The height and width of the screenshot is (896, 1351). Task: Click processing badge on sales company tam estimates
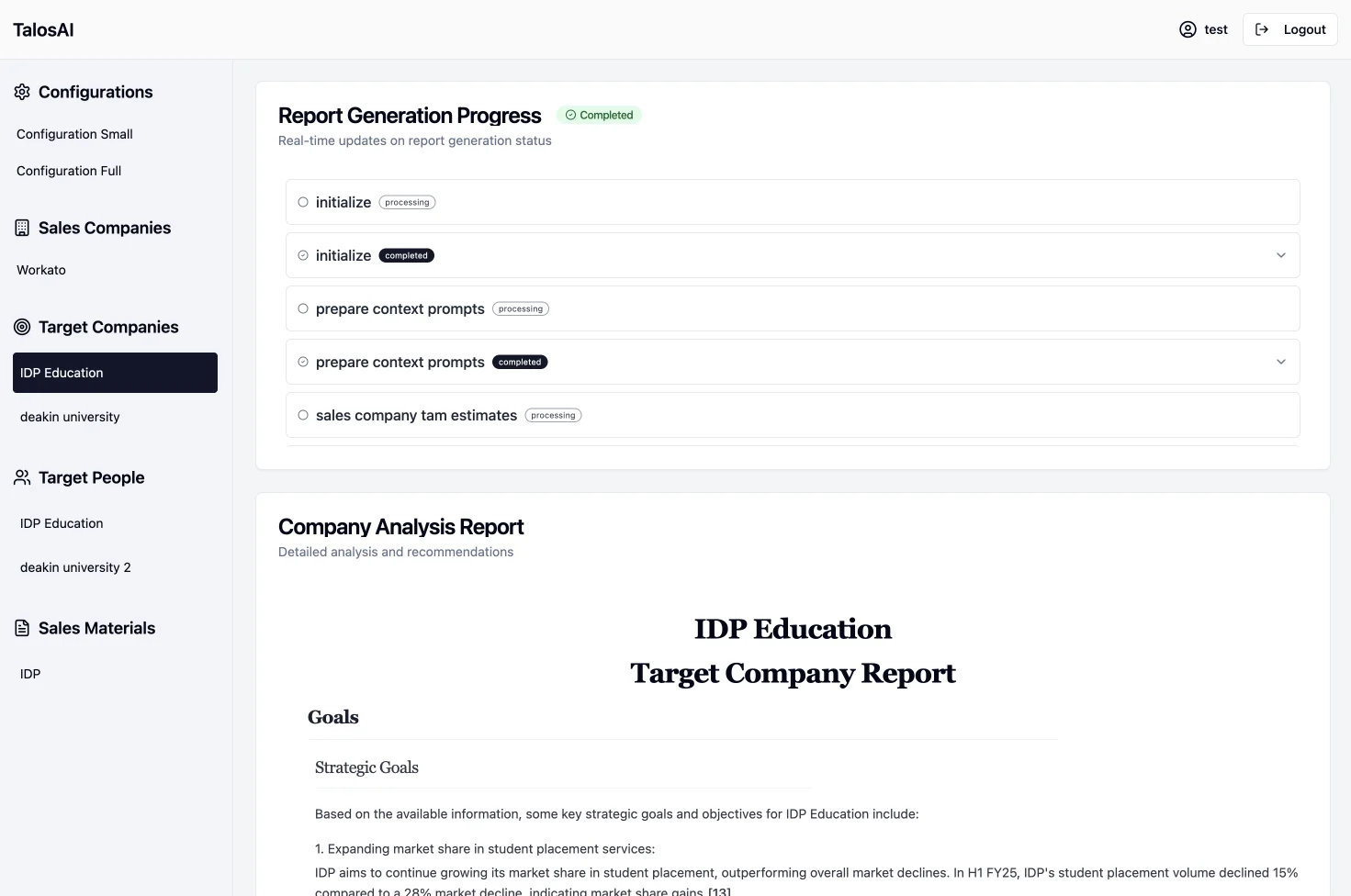pos(553,415)
